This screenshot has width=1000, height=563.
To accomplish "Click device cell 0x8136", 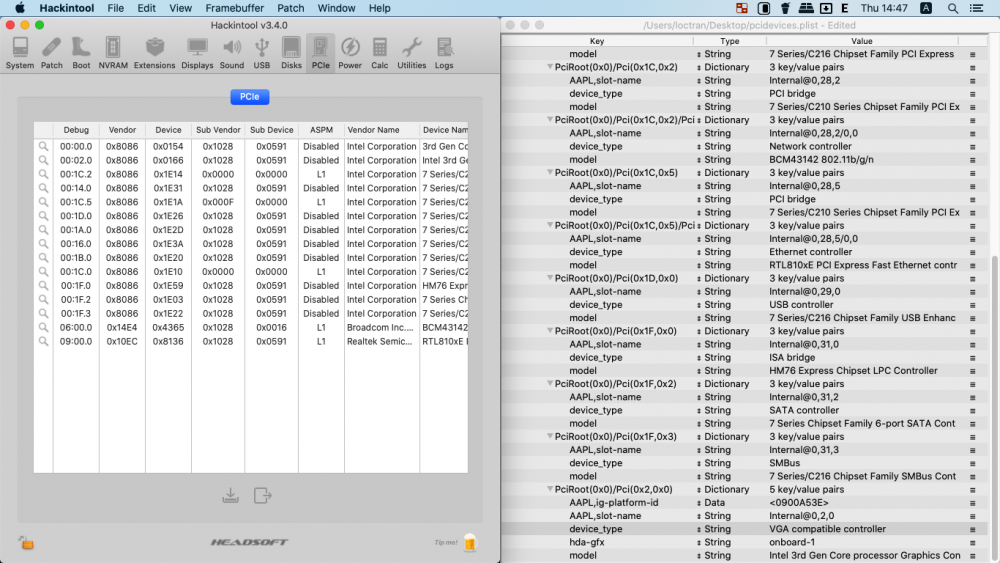I will coord(168,341).
